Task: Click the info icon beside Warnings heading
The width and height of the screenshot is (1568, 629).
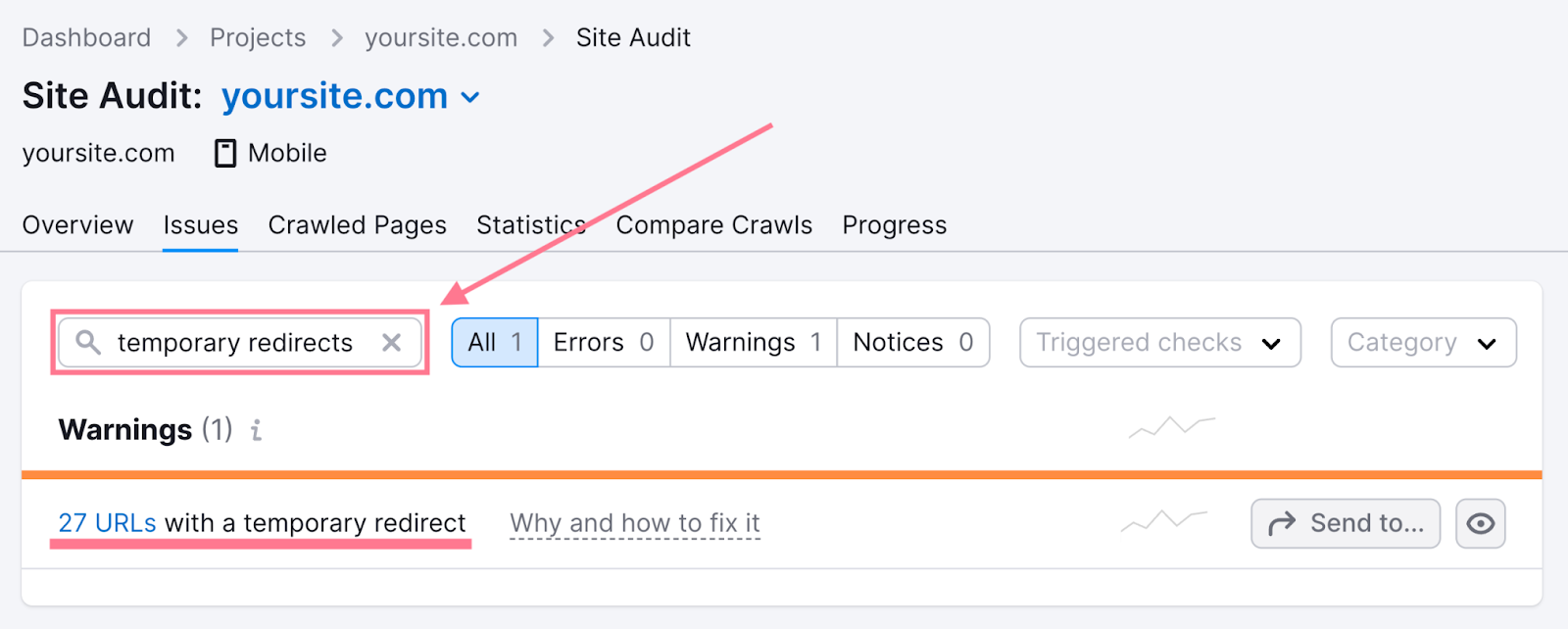Action: tap(256, 431)
